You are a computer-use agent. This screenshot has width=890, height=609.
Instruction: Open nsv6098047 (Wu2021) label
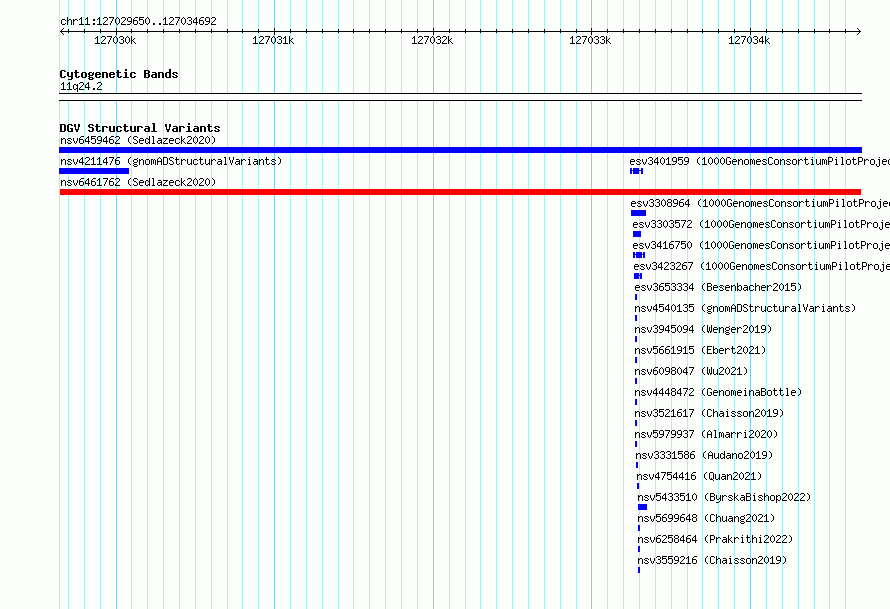coord(691,371)
